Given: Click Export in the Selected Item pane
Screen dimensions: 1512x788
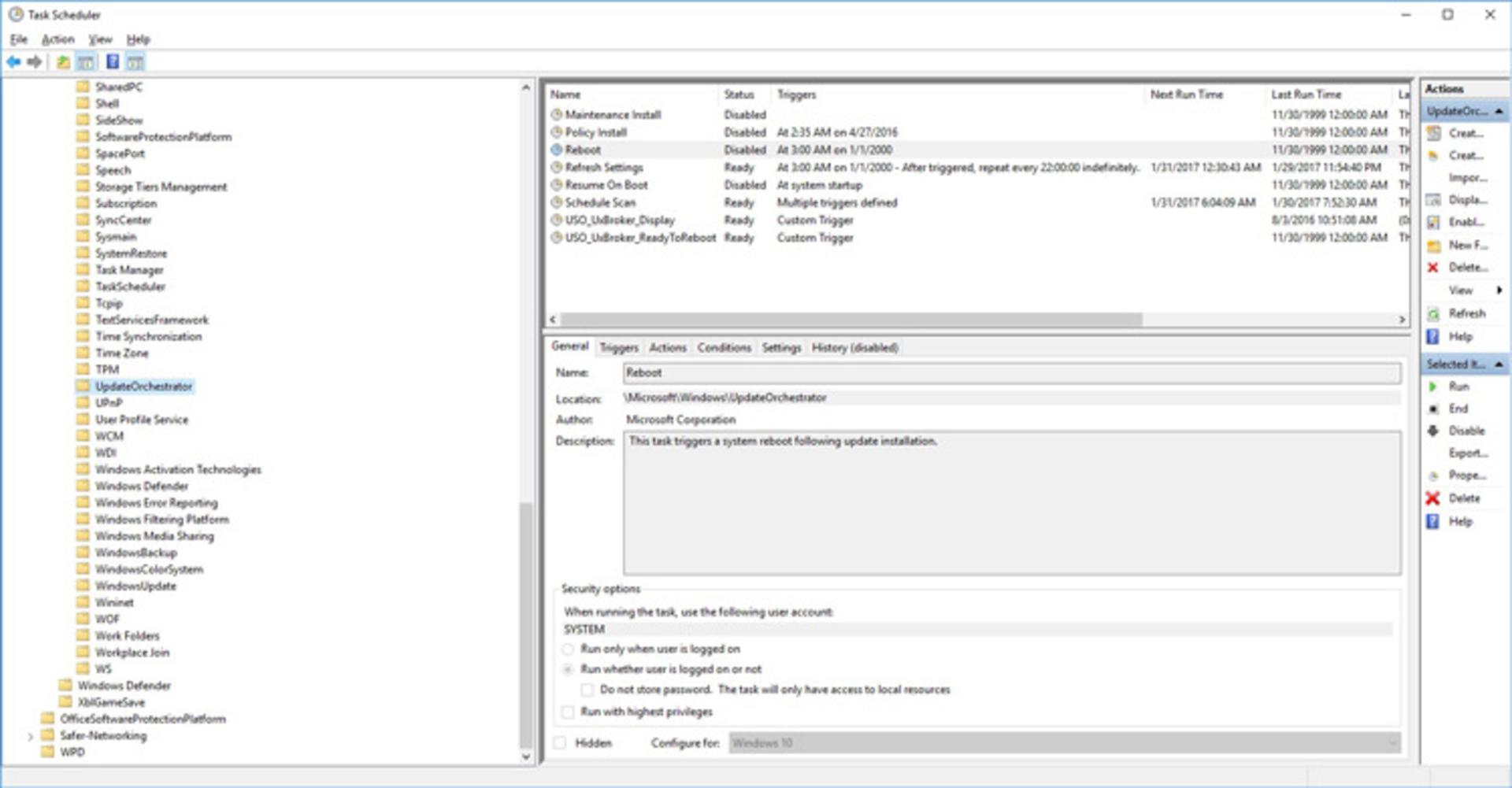Looking at the screenshot, I should pyautogui.click(x=1468, y=453).
